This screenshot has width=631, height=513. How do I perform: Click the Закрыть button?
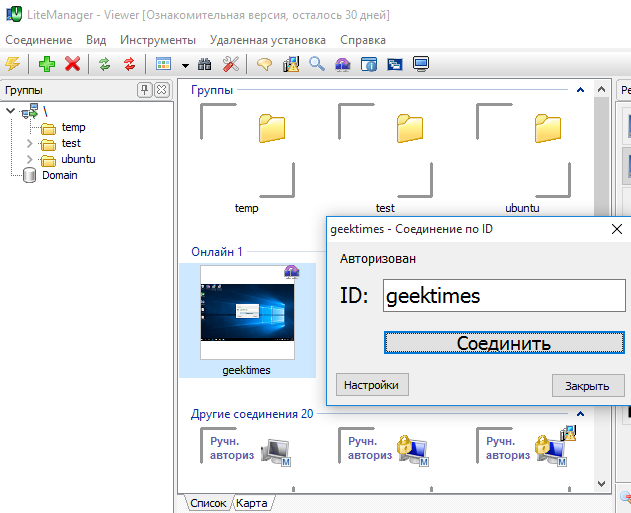588,386
